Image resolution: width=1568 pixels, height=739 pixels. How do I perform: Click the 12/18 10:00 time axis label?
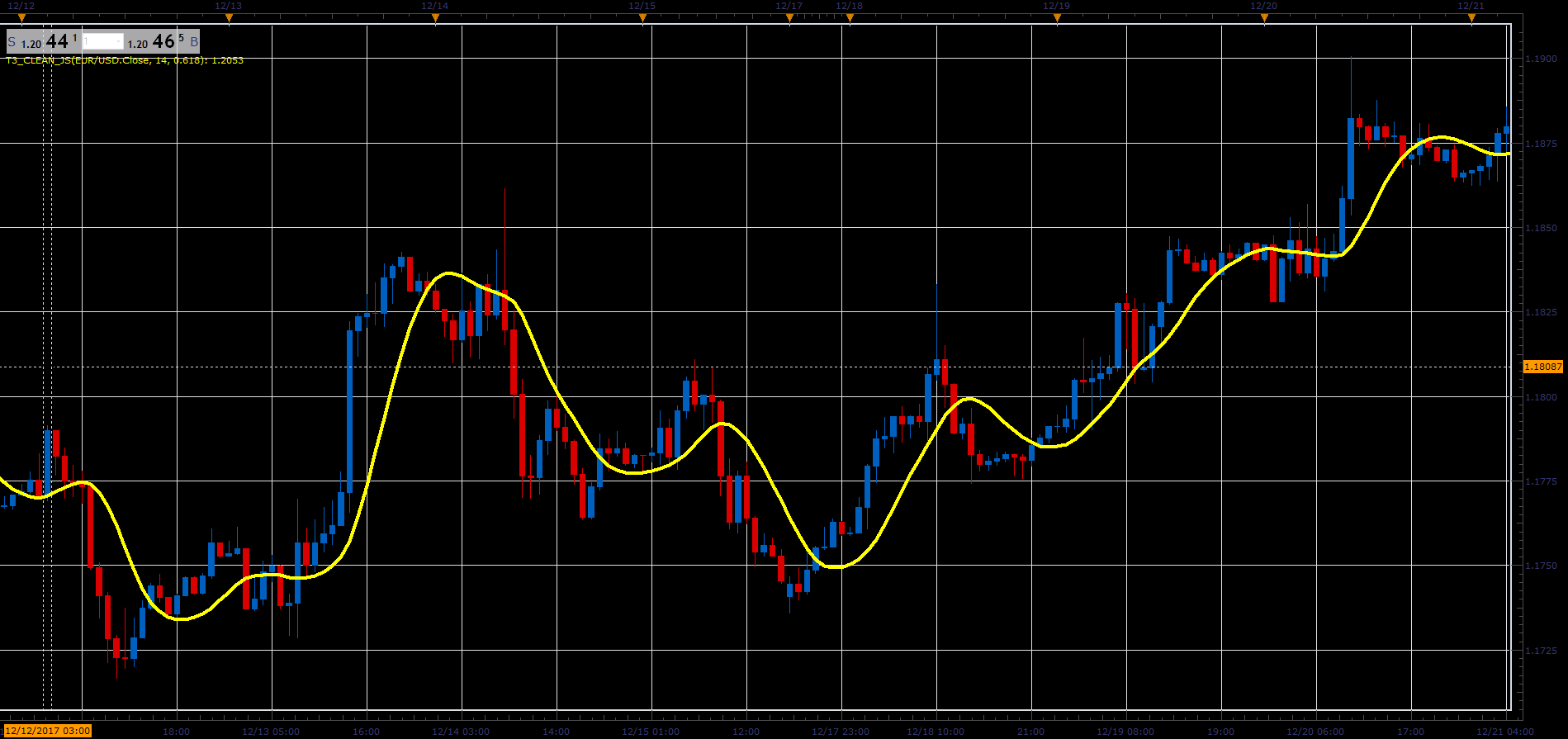point(936,732)
